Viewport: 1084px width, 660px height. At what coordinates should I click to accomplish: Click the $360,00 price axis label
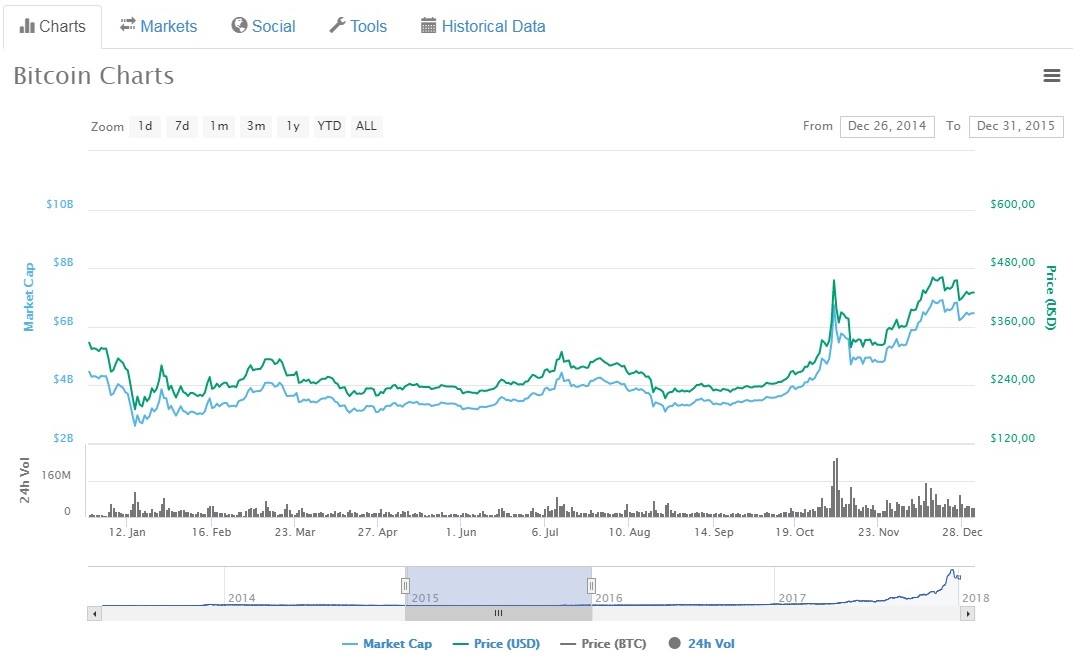point(1013,321)
